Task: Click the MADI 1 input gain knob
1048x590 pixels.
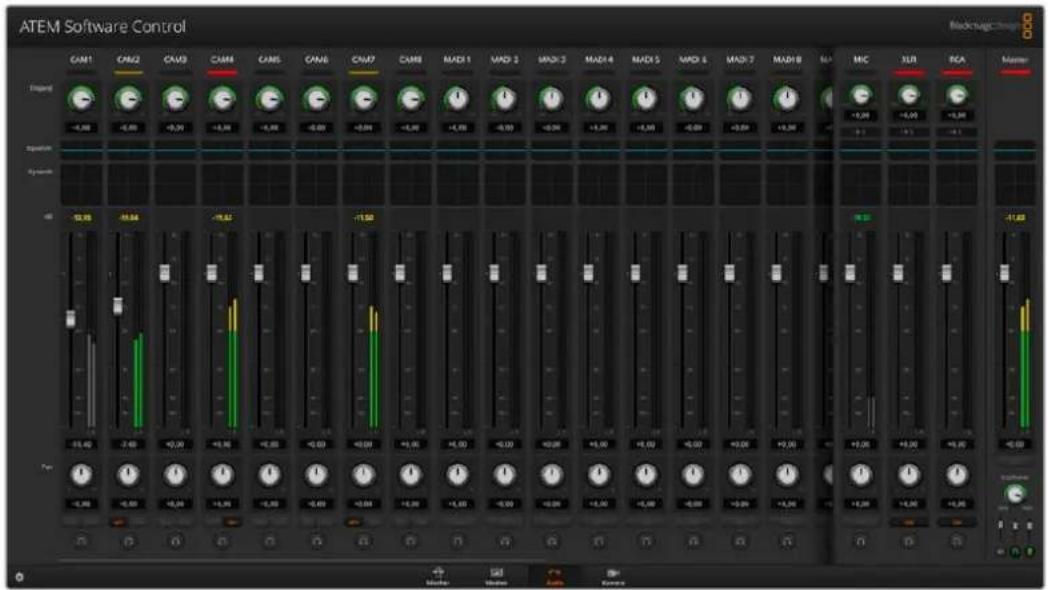Action: 458,99
